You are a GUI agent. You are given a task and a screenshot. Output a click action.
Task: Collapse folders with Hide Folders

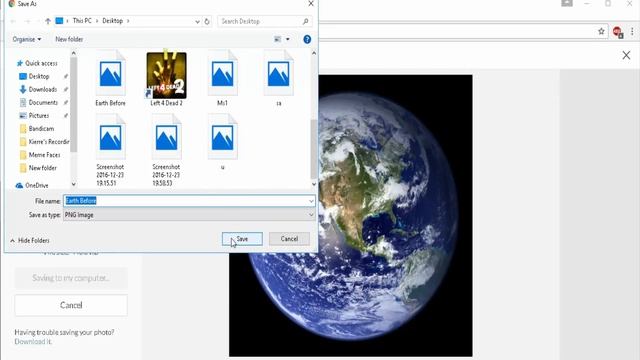(x=30, y=240)
